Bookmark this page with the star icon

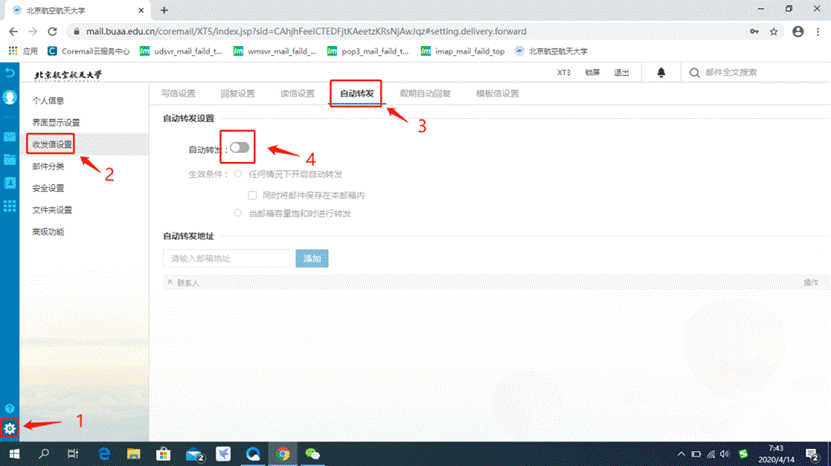(774, 31)
